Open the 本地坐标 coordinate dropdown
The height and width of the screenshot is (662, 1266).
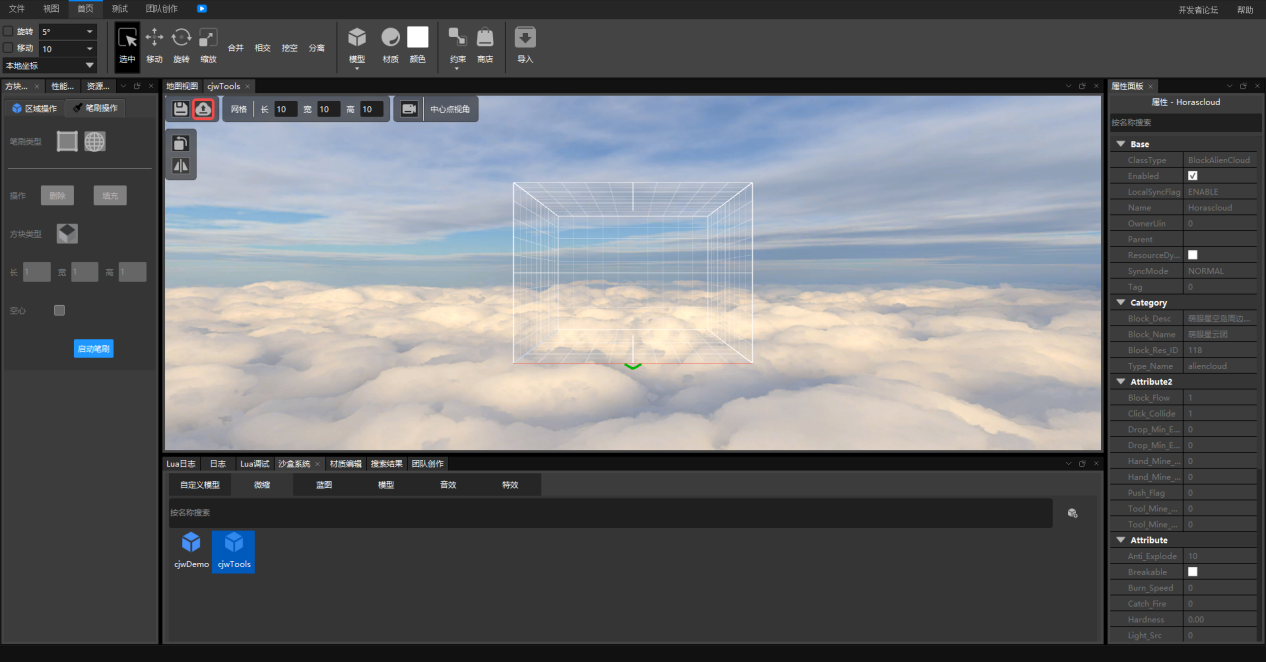pyautogui.click(x=50, y=65)
